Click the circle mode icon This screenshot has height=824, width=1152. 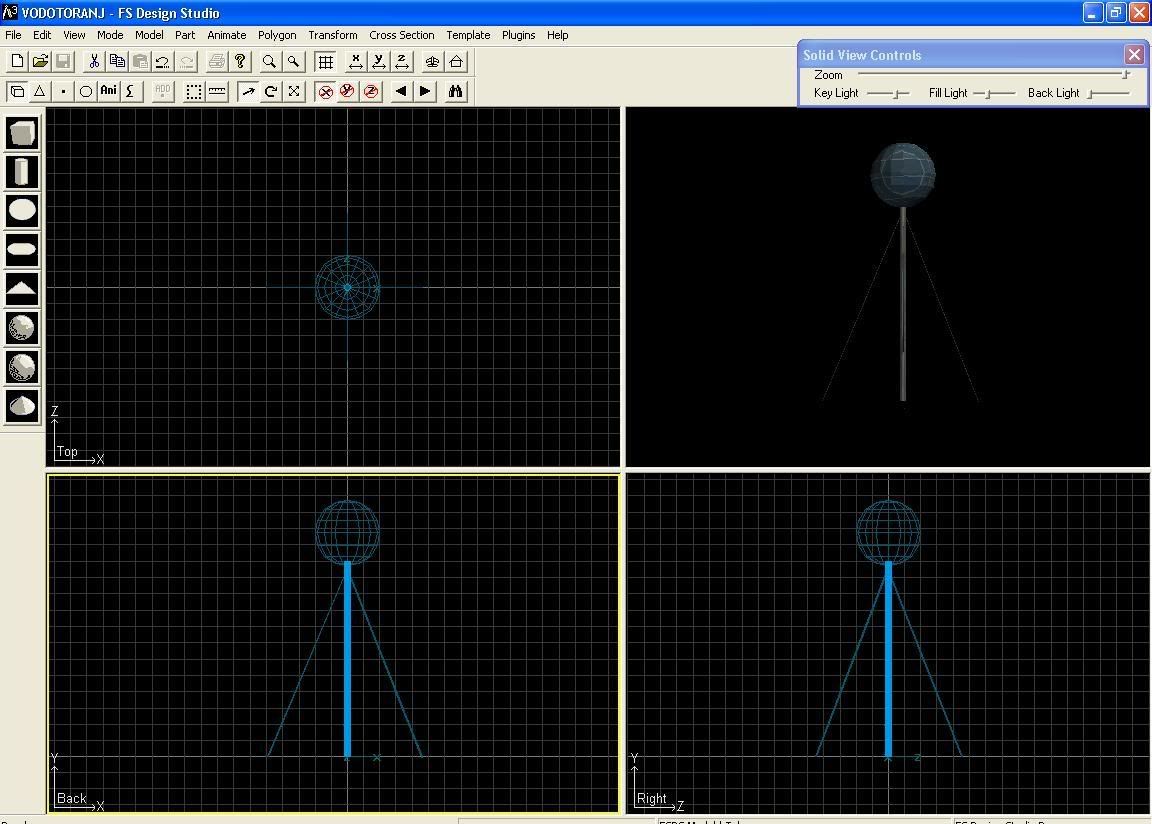[86, 91]
